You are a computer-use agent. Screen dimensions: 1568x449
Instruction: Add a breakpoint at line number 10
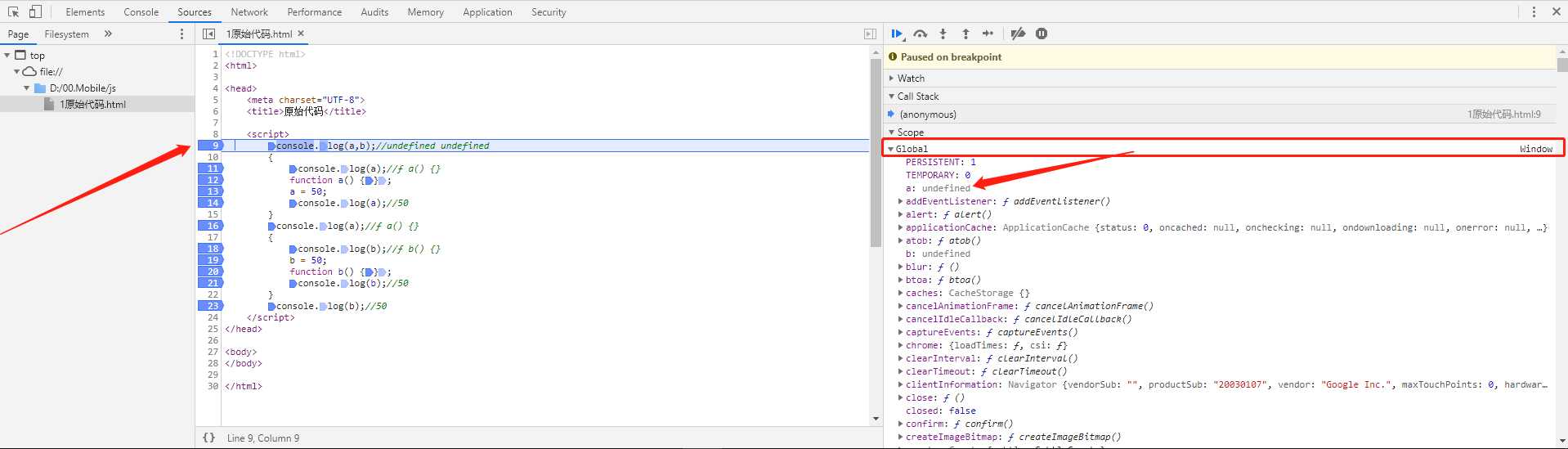coord(213,157)
